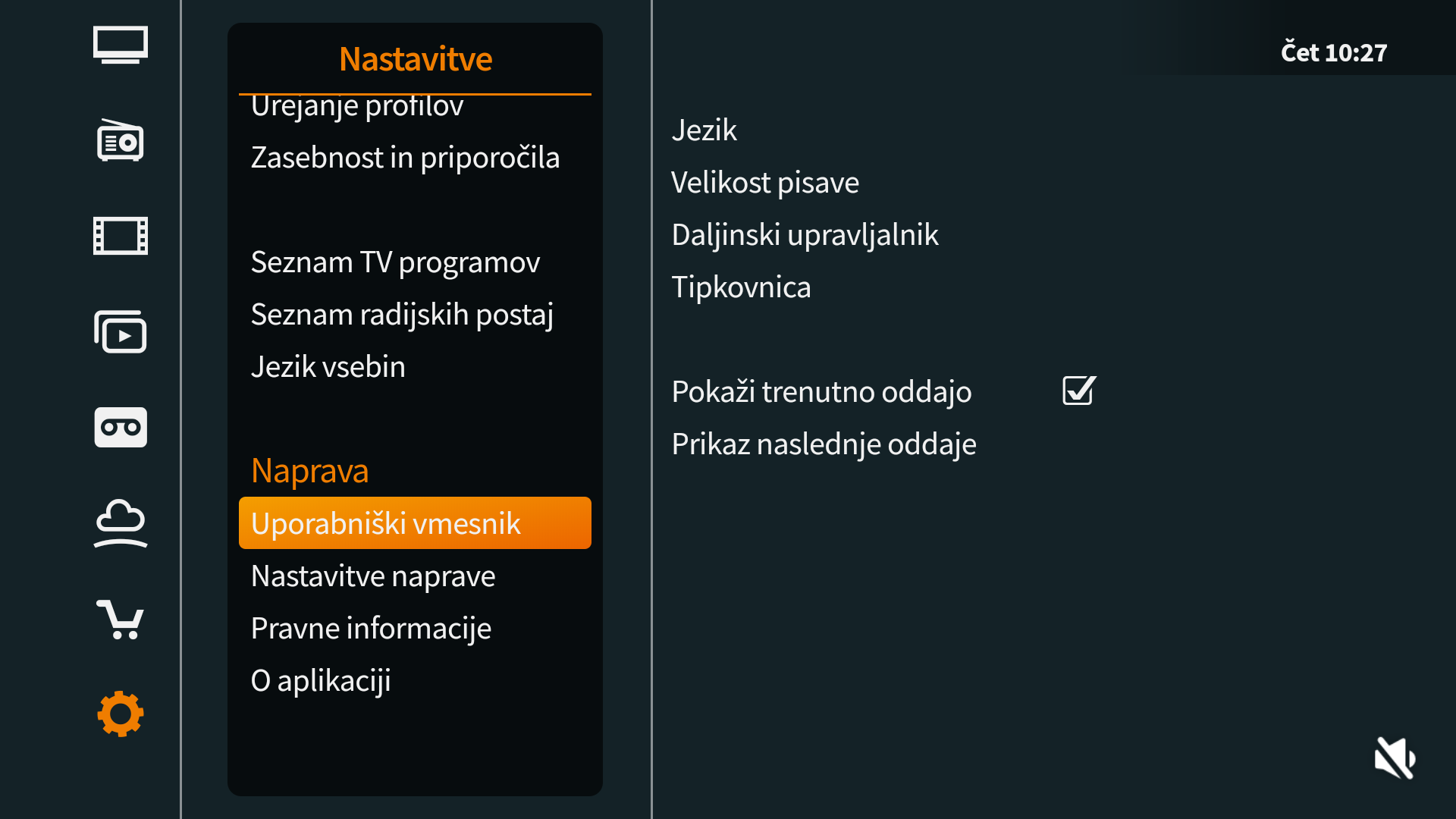The width and height of the screenshot is (1456, 819).
Task: Open the shopping cart icon
Action: pyautogui.click(x=121, y=619)
